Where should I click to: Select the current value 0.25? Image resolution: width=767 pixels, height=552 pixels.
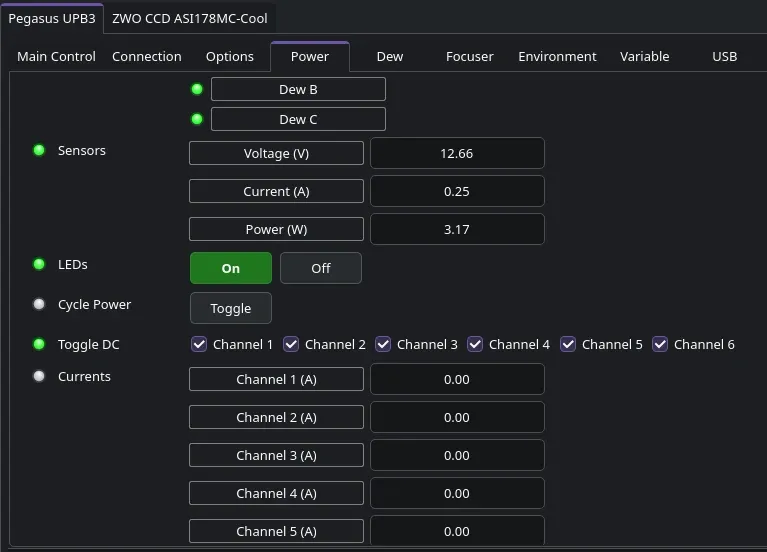pyautogui.click(x=457, y=191)
